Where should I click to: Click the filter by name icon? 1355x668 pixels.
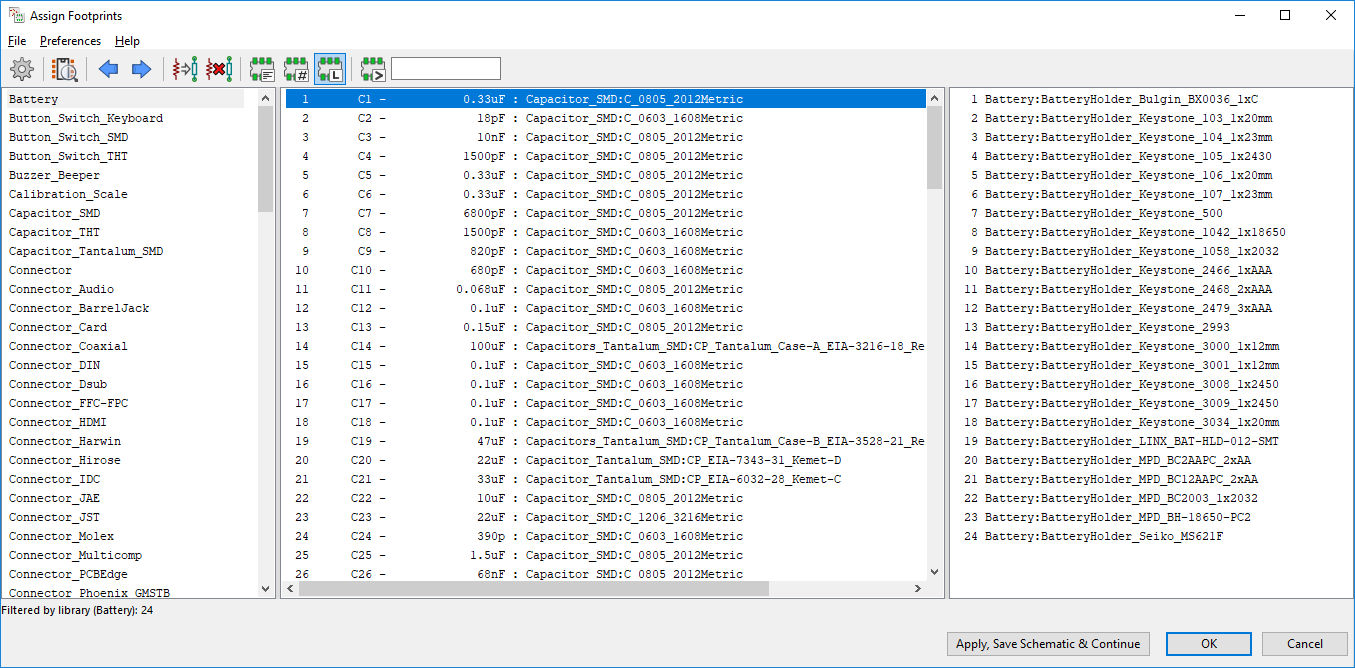click(373, 69)
